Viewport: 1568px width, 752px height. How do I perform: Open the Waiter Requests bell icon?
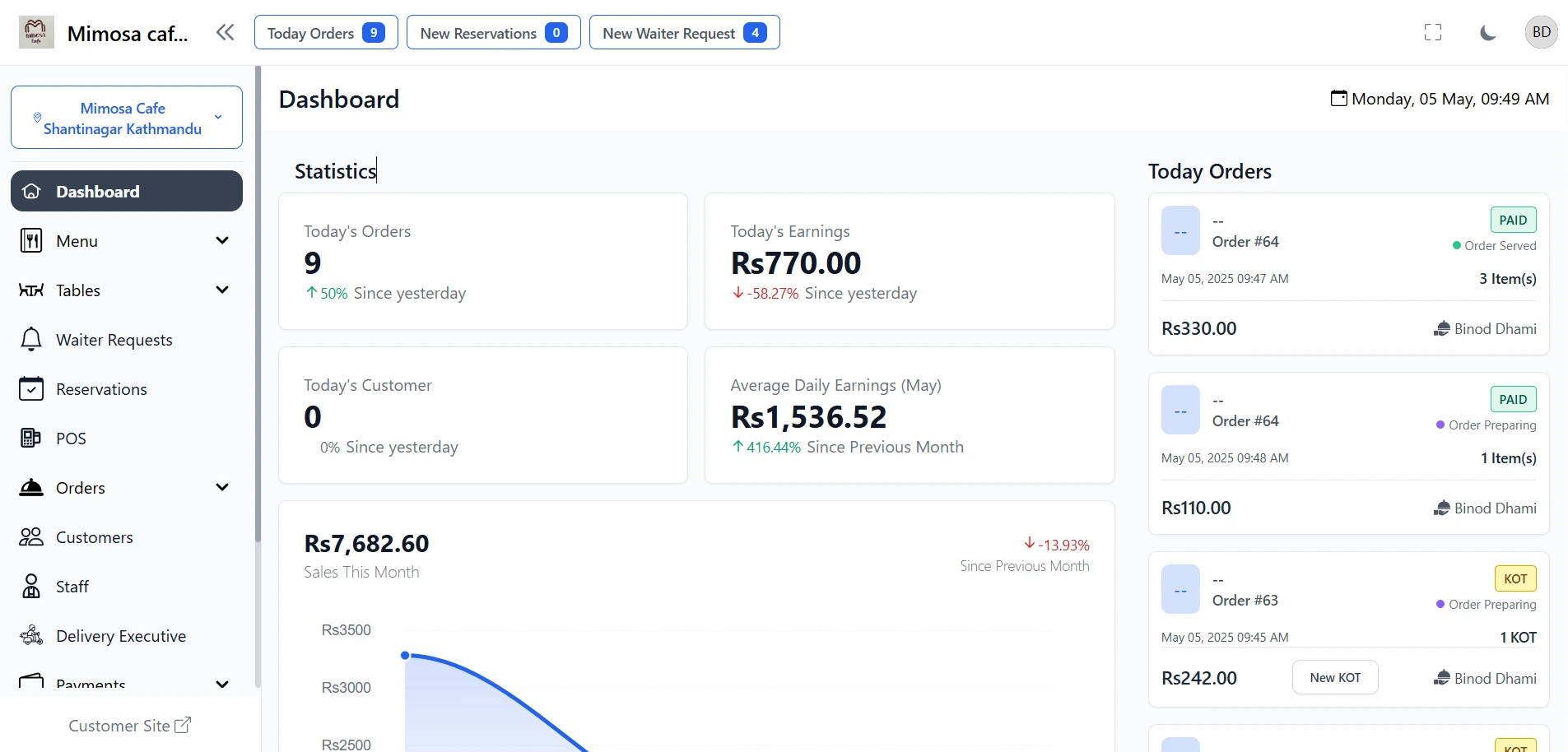(x=30, y=339)
